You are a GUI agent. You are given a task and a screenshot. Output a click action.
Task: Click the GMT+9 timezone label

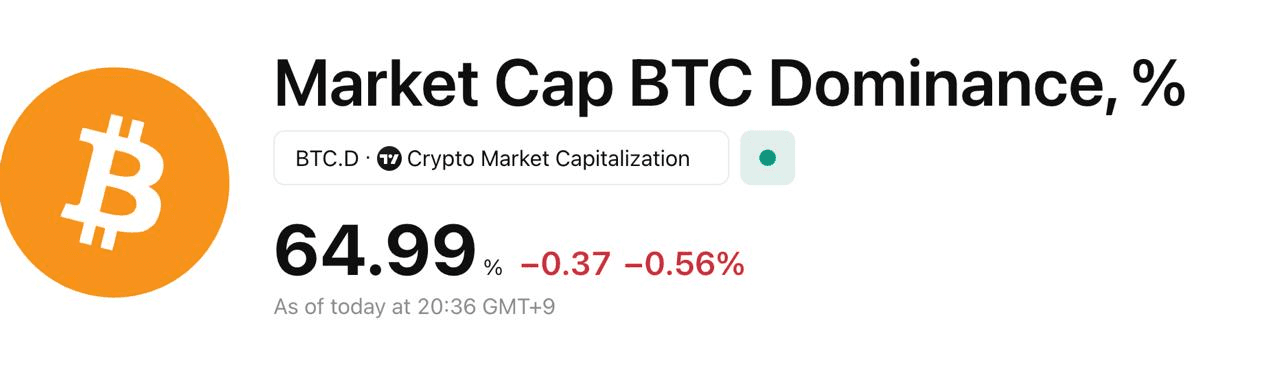click(x=518, y=306)
